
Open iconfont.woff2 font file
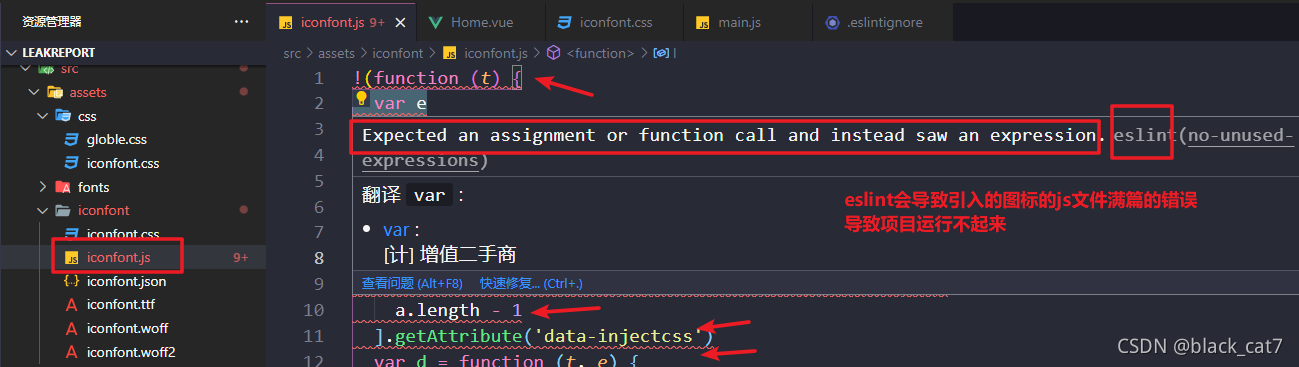130,352
